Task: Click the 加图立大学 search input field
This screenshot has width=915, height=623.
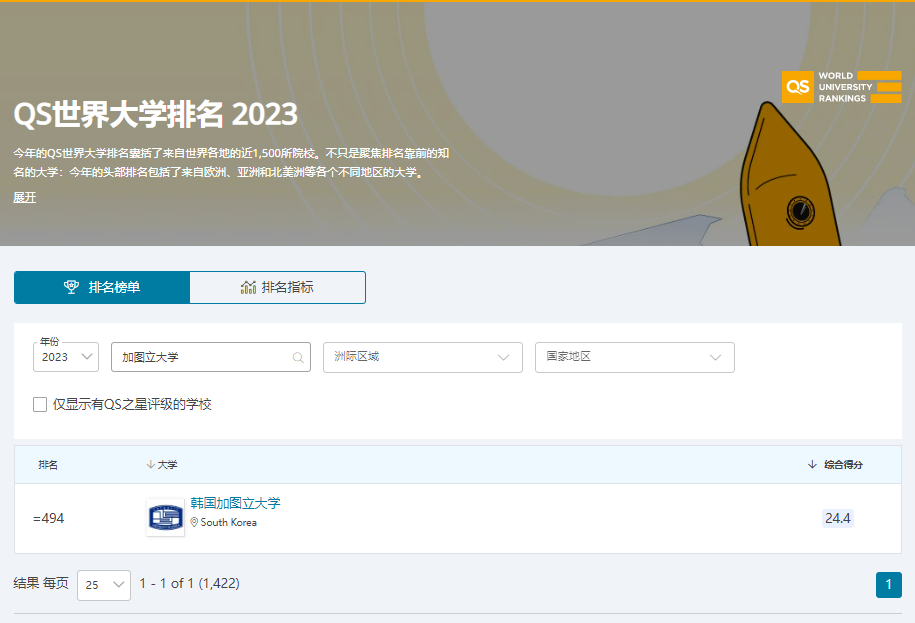Action: point(211,357)
